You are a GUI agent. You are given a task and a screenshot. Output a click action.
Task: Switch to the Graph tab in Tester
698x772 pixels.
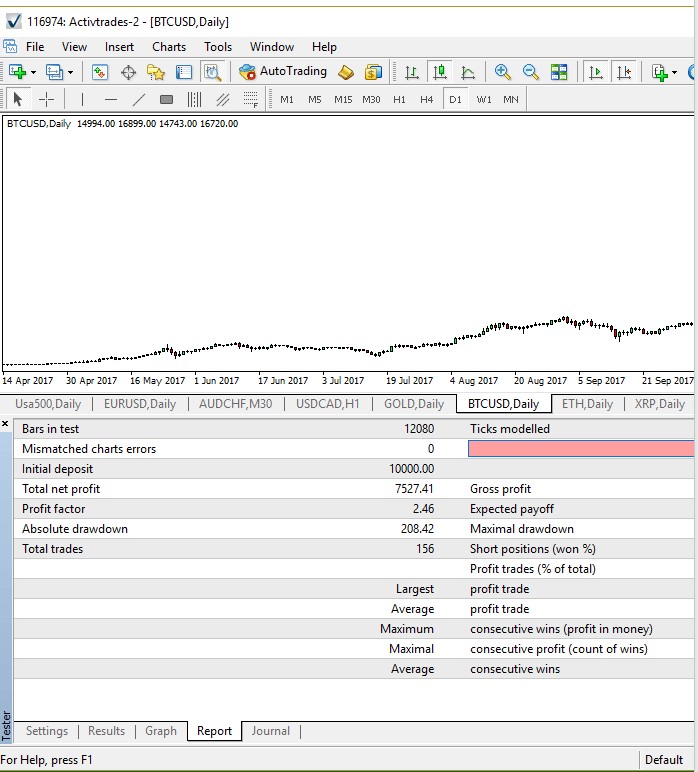(x=160, y=731)
